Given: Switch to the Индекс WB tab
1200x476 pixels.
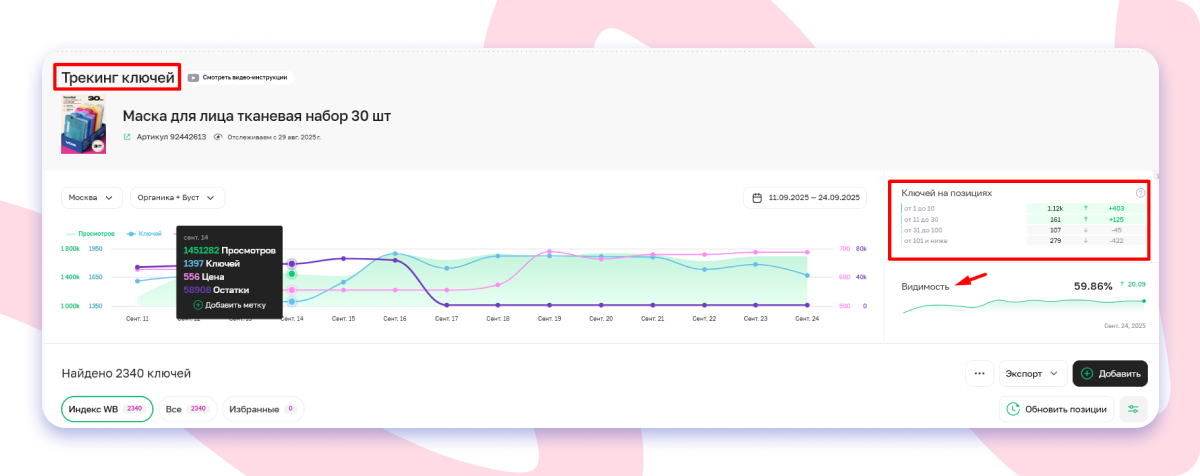Looking at the screenshot, I should (107, 409).
